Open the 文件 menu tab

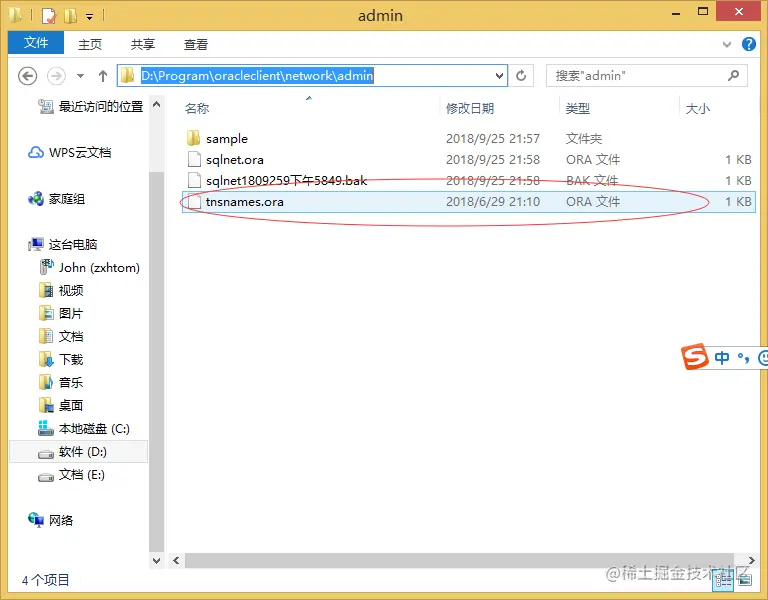click(36, 43)
